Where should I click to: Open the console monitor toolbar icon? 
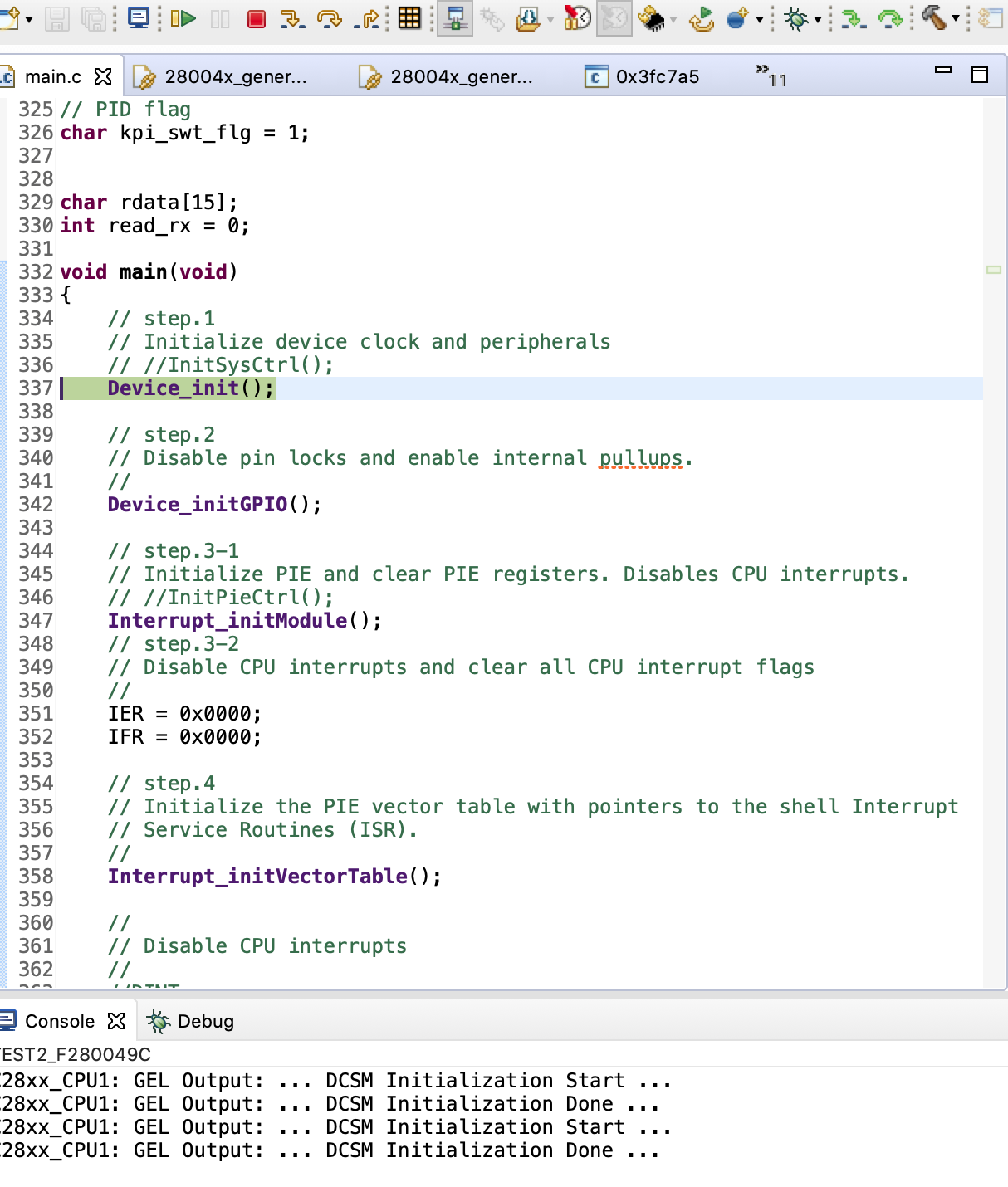pos(139,17)
